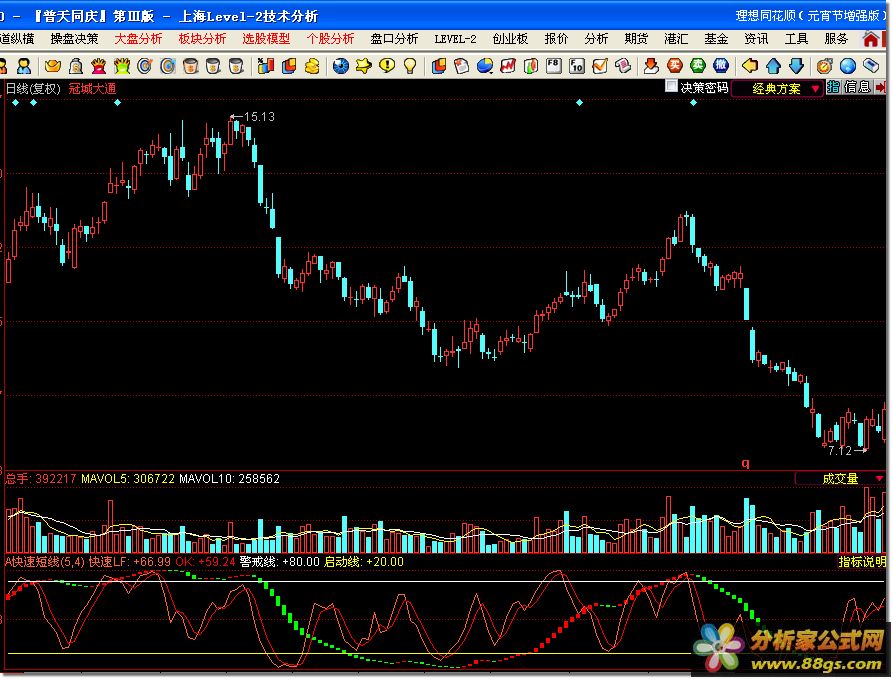Click the MAVOL10: 258562 value
This screenshot has height=679, width=893.
pyautogui.click(x=230, y=478)
